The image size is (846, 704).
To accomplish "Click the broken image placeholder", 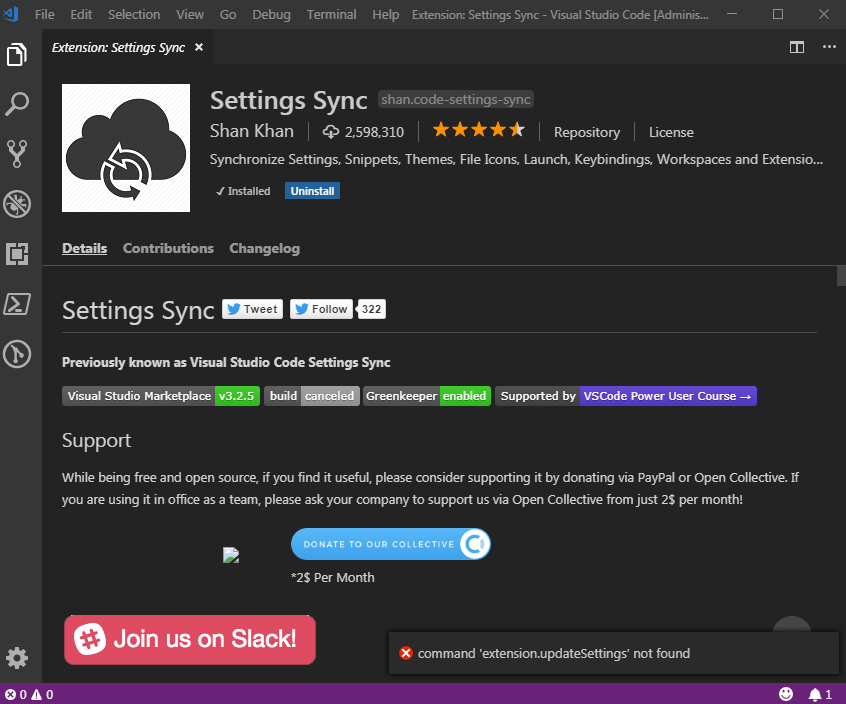I will (231, 555).
